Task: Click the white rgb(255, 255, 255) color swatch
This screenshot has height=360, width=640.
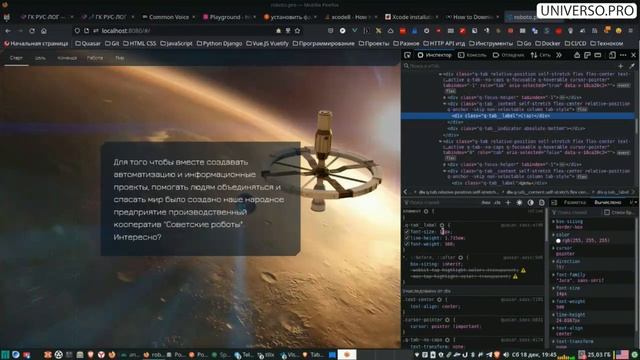Action: [x=558, y=241]
